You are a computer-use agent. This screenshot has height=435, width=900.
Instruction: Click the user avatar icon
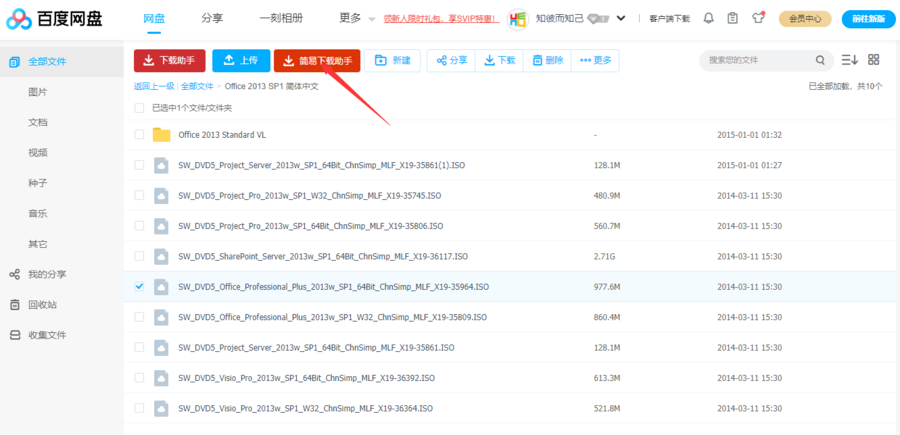coord(518,18)
